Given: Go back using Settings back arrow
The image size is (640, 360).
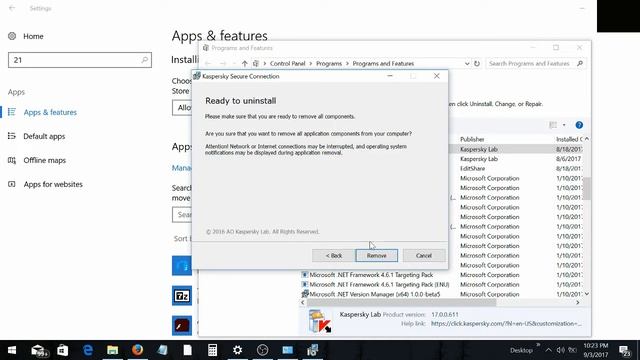Looking at the screenshot, I should 12,8.
